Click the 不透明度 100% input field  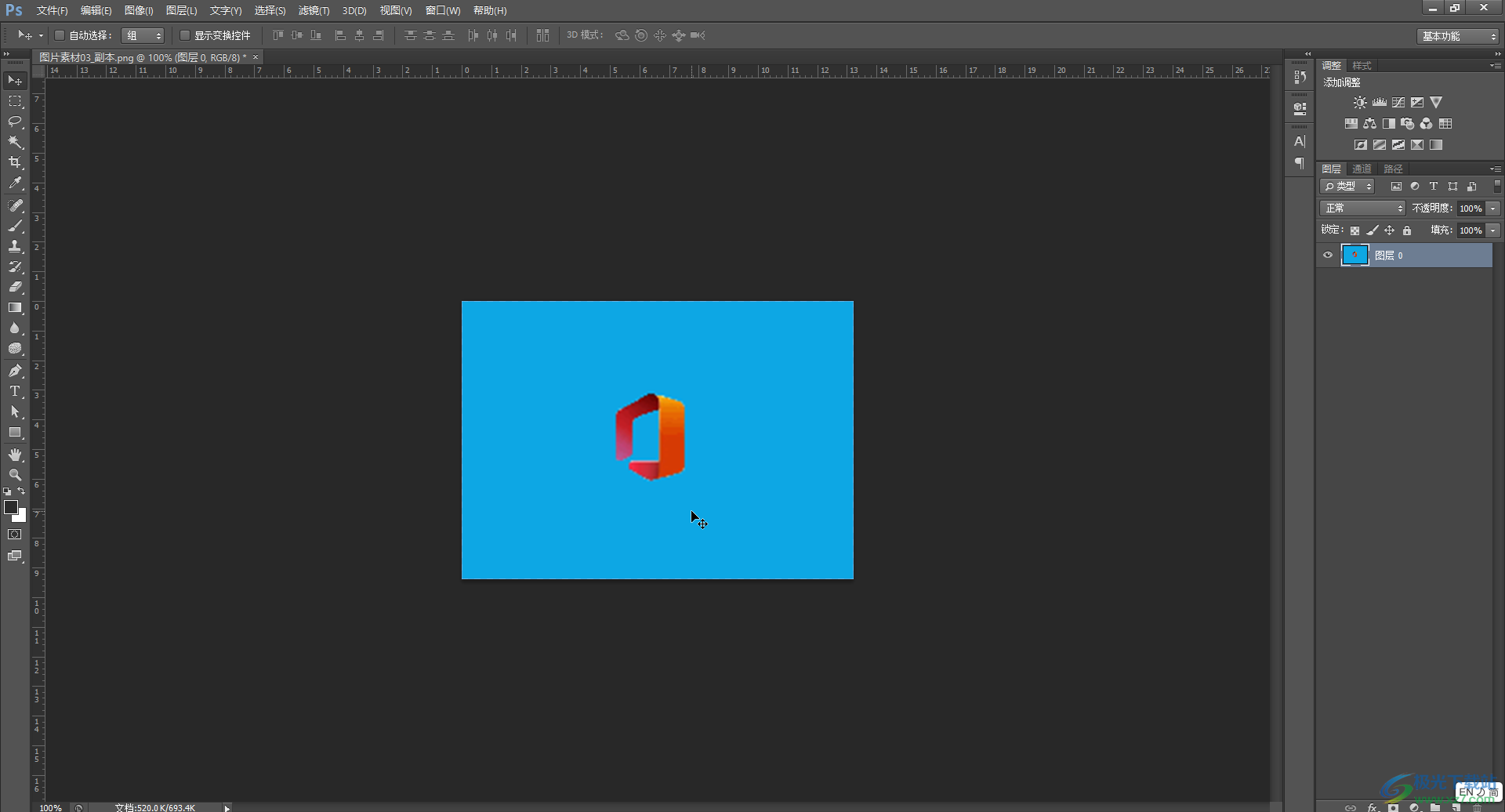[1471, 208]
